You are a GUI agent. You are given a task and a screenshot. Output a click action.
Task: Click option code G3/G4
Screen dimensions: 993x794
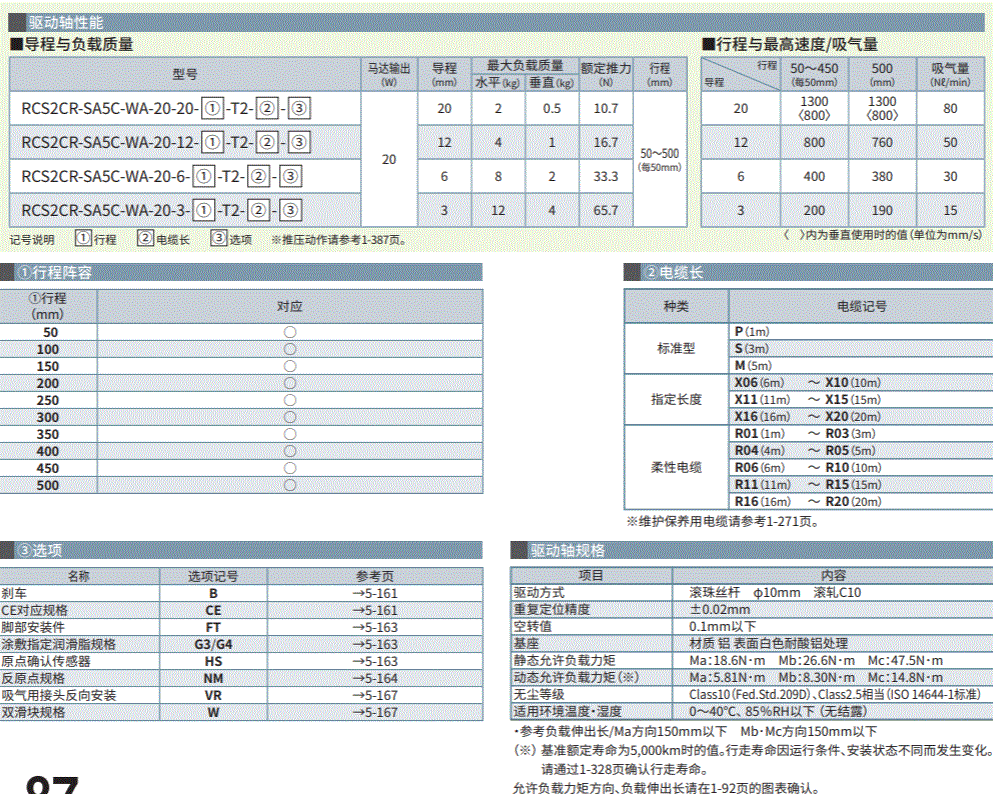click(x=213, y=645)
